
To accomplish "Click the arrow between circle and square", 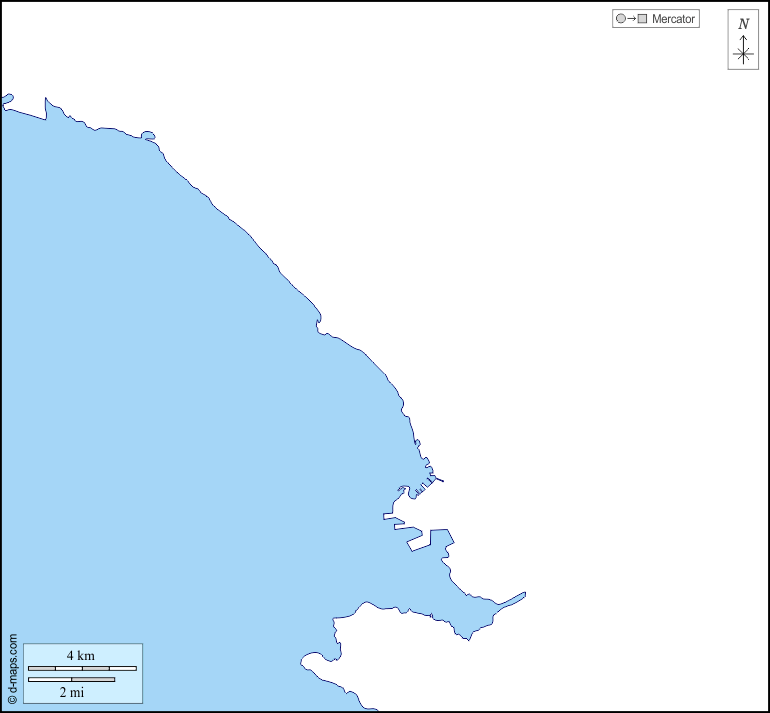I will pyautogui.click(x=632, y=19).
